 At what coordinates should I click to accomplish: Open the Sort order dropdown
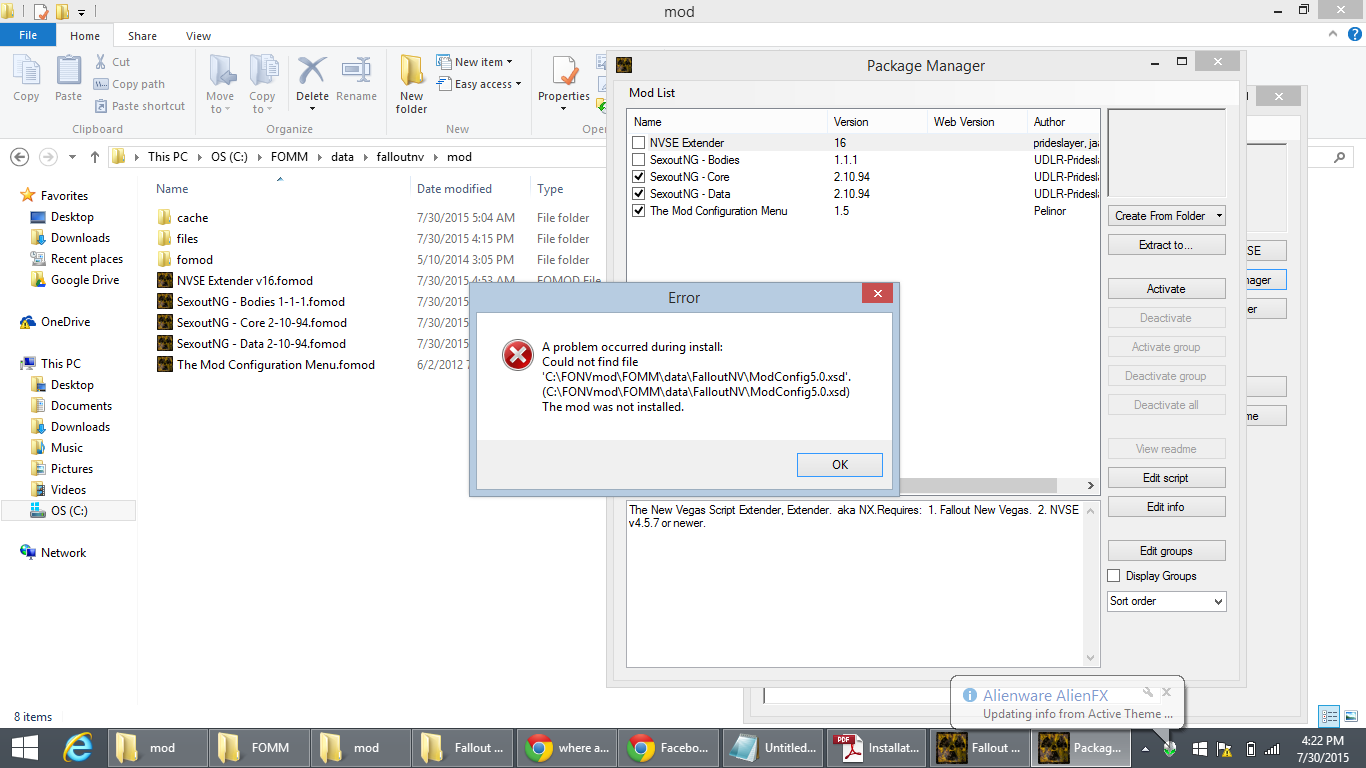(x=1167, y=601)
